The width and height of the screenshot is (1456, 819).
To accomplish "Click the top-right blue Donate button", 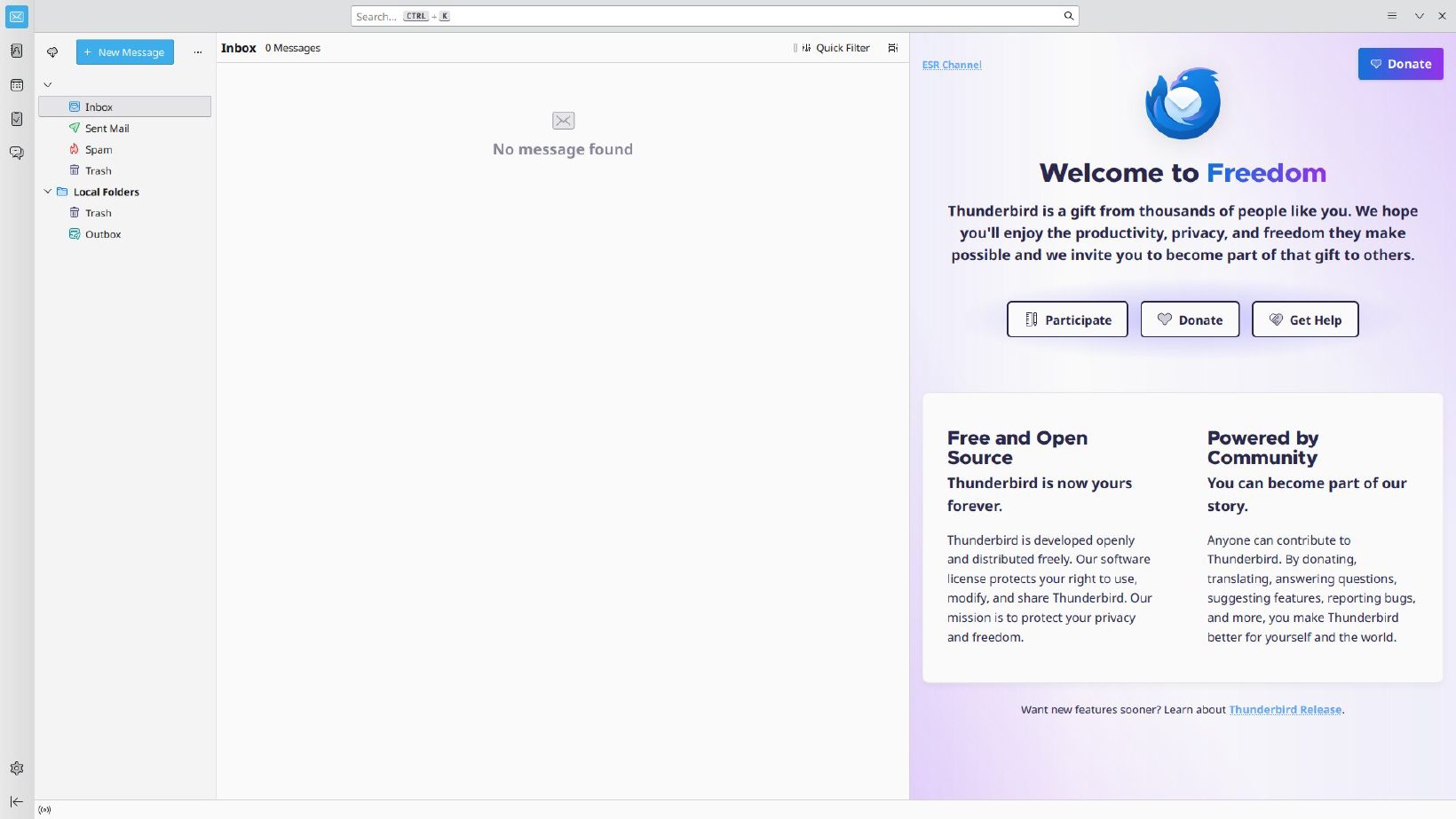I will pyautogui.click(x=1400, y=64).
